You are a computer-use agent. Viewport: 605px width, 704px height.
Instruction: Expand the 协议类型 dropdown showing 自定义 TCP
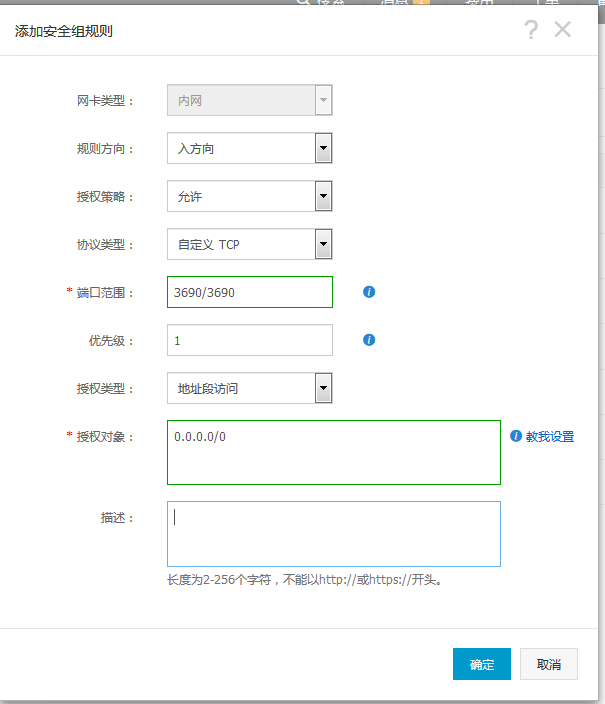click(x=249, y=244)
